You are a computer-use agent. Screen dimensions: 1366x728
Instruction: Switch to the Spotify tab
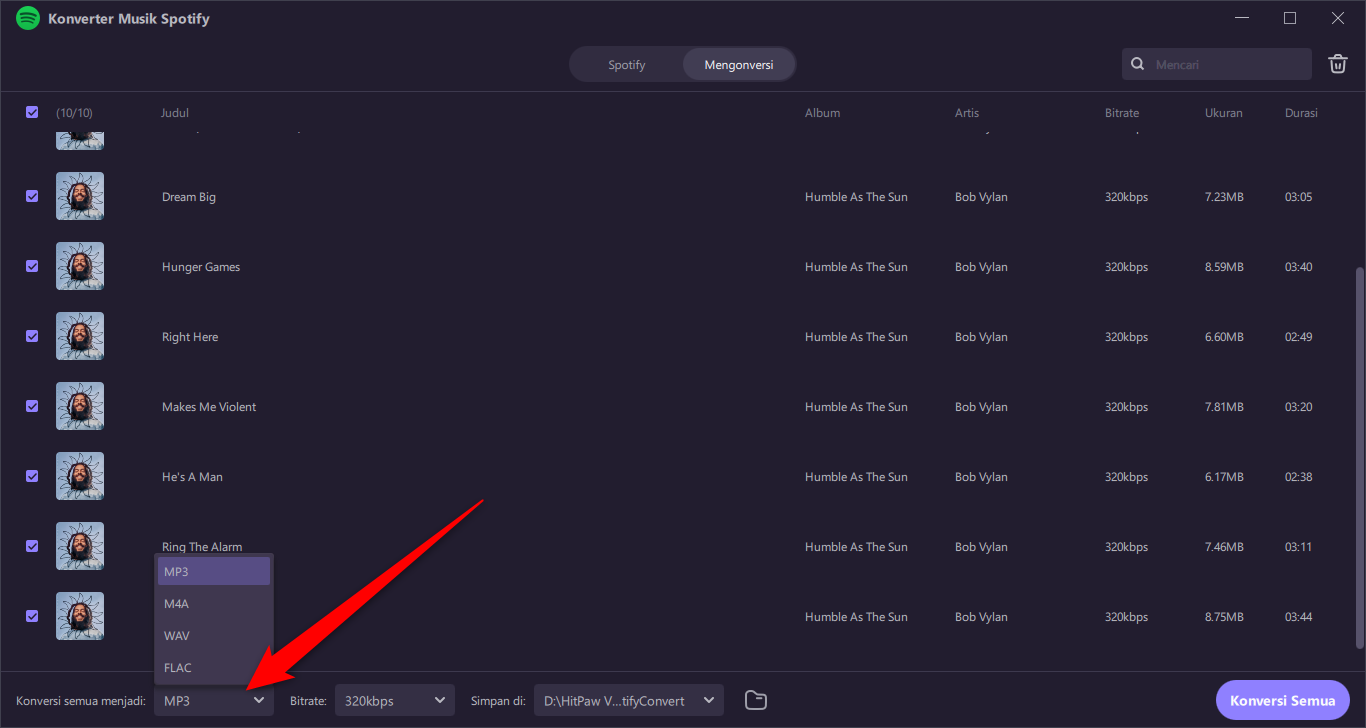pyautogui.click(x=627, y=65)
